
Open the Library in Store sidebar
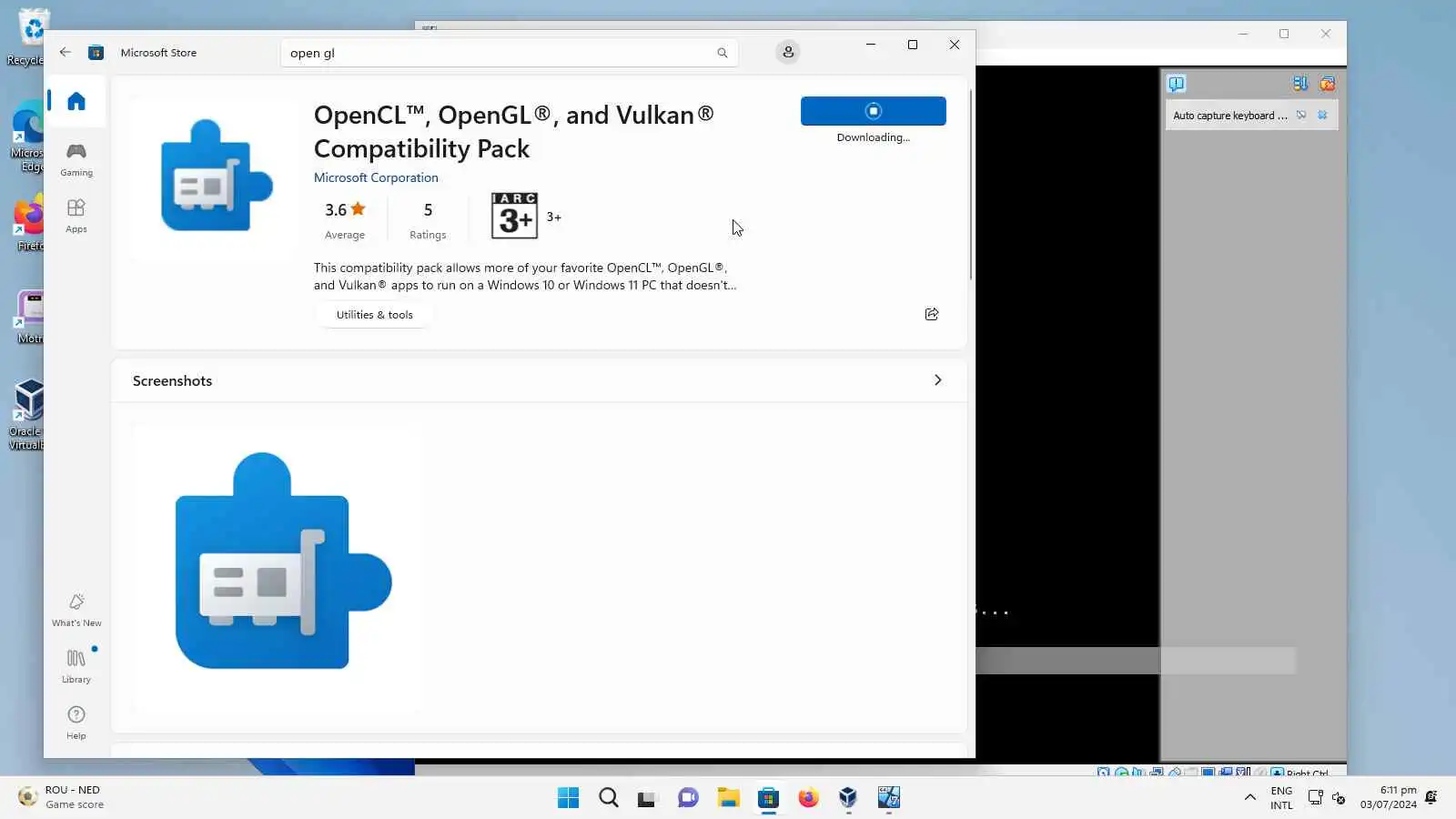coord(76,666)
